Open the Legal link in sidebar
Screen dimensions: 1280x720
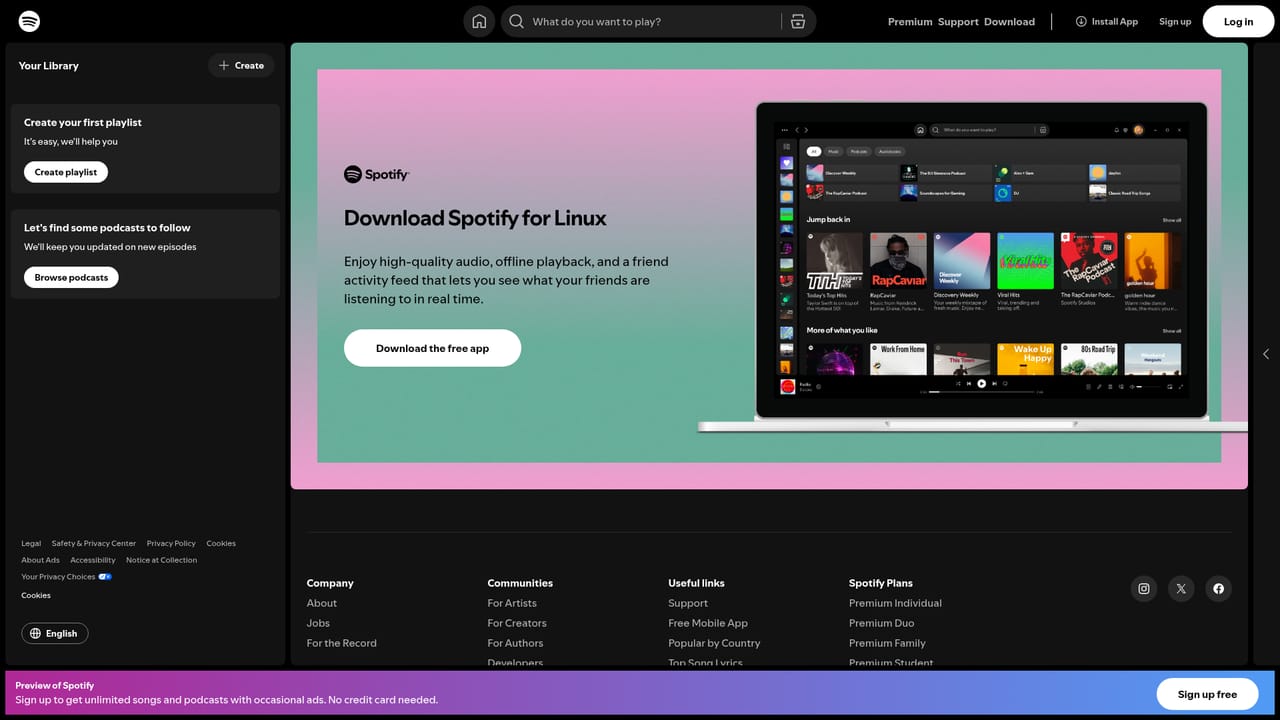tap(31, 543)
